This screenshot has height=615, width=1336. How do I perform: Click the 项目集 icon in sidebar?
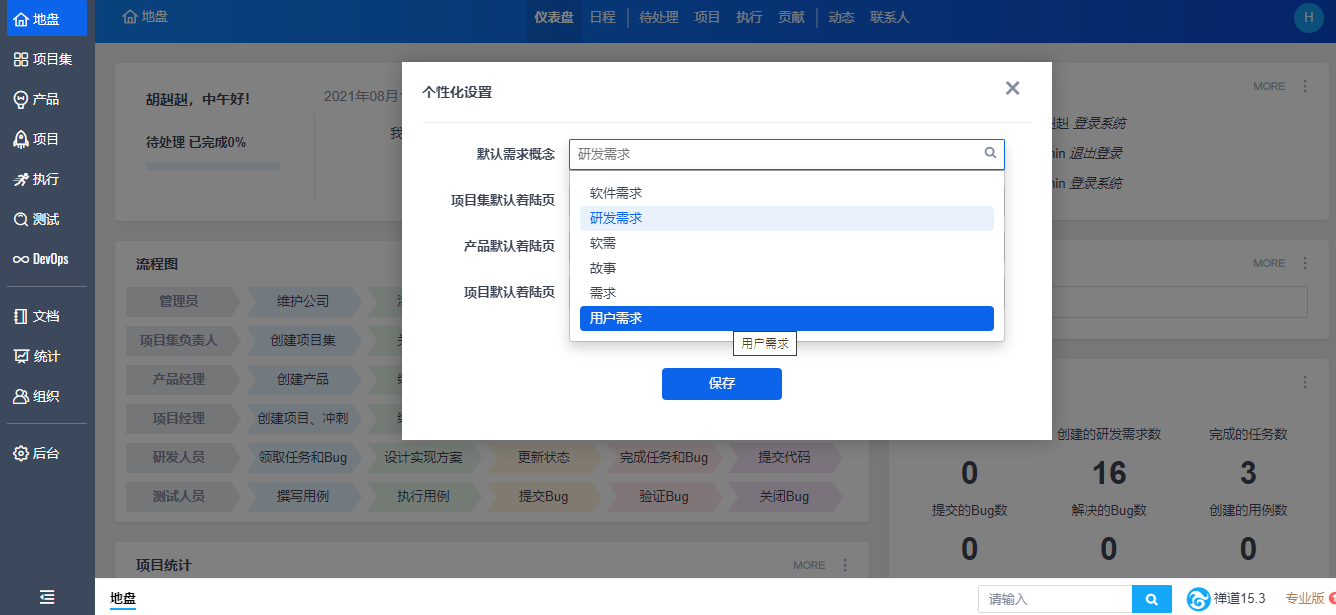20,60
